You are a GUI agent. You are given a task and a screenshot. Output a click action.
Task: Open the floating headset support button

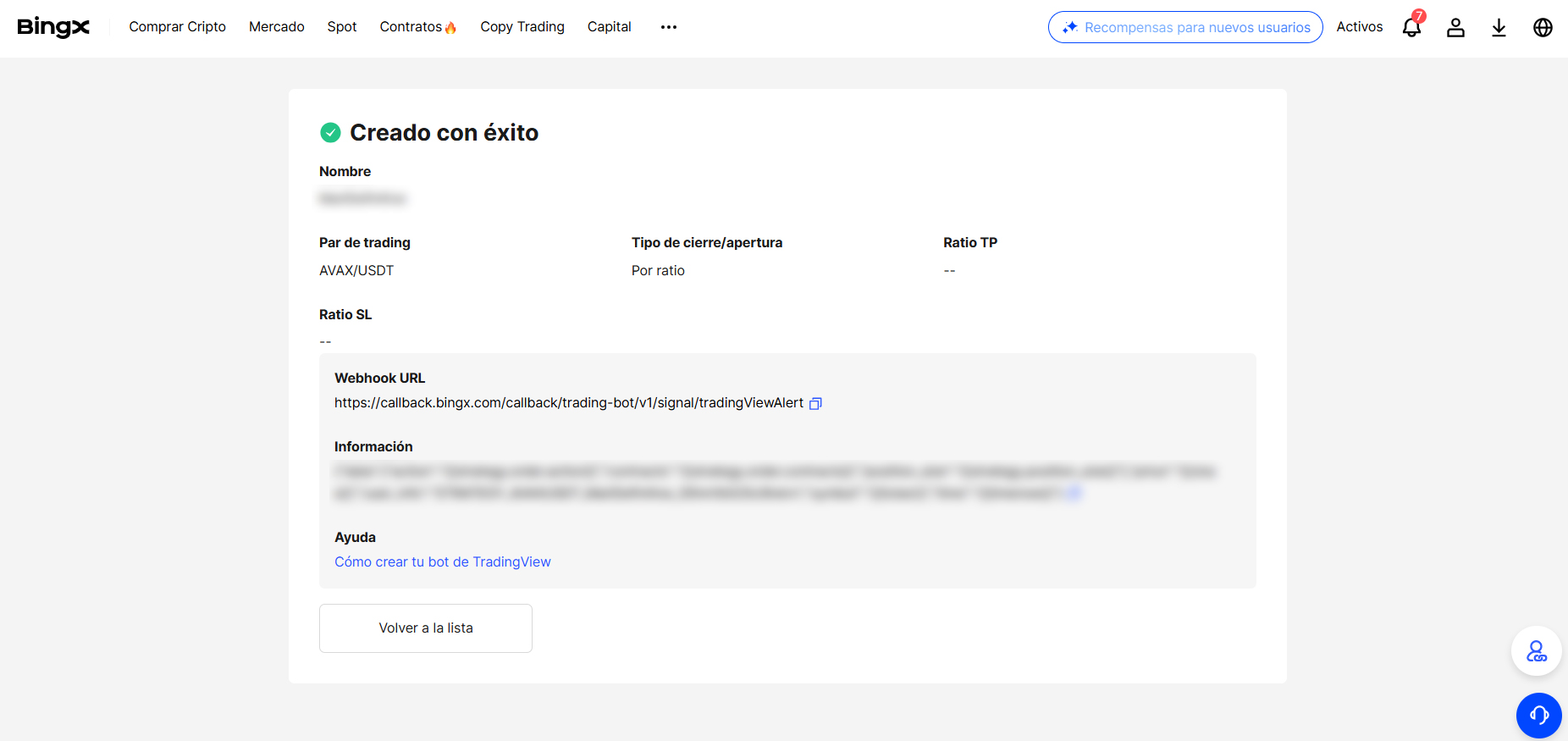point(1538,716)
